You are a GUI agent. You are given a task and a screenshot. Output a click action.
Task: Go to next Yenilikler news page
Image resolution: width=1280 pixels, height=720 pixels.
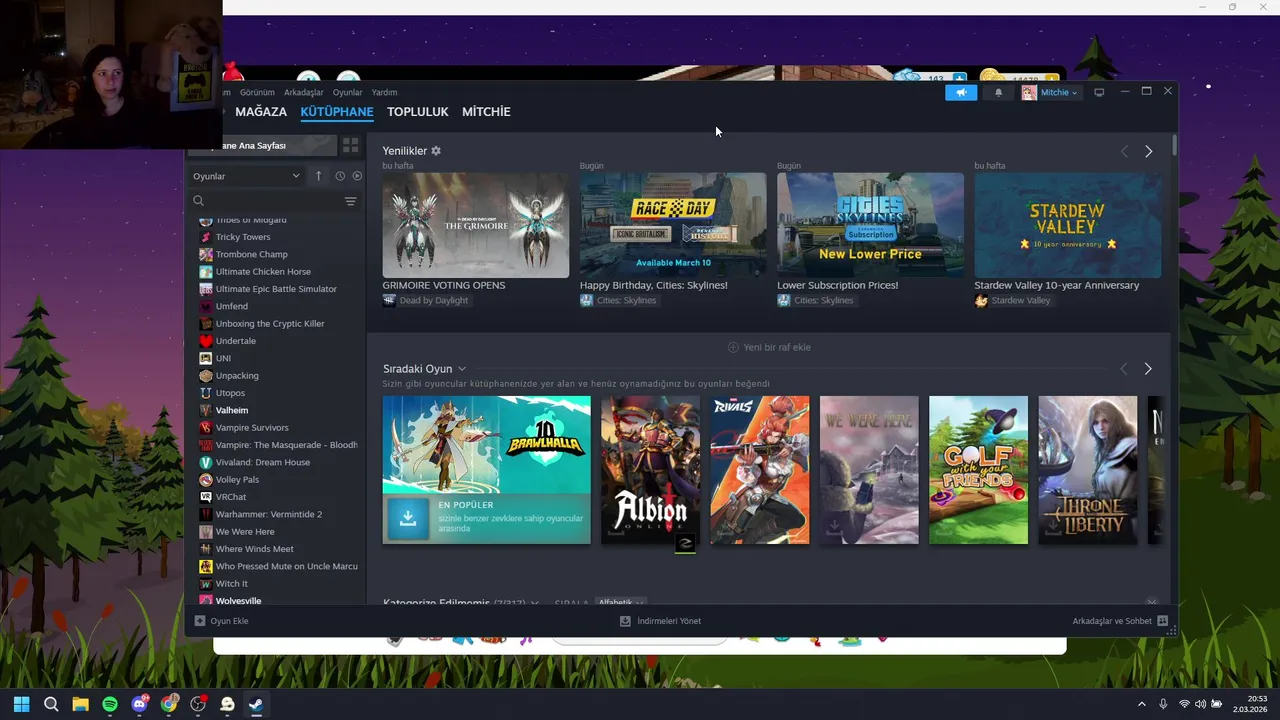click(1148, 151)
